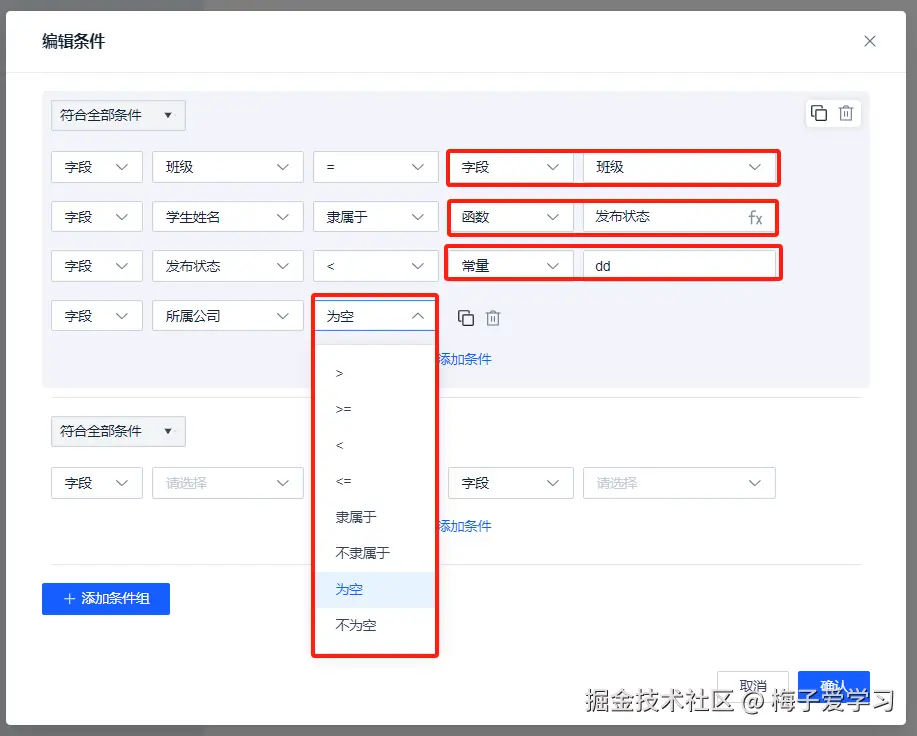Open 字段 type dropdown in 发布状态 row
The width and height of the screenshot is (917, 736).
point(96,266)
